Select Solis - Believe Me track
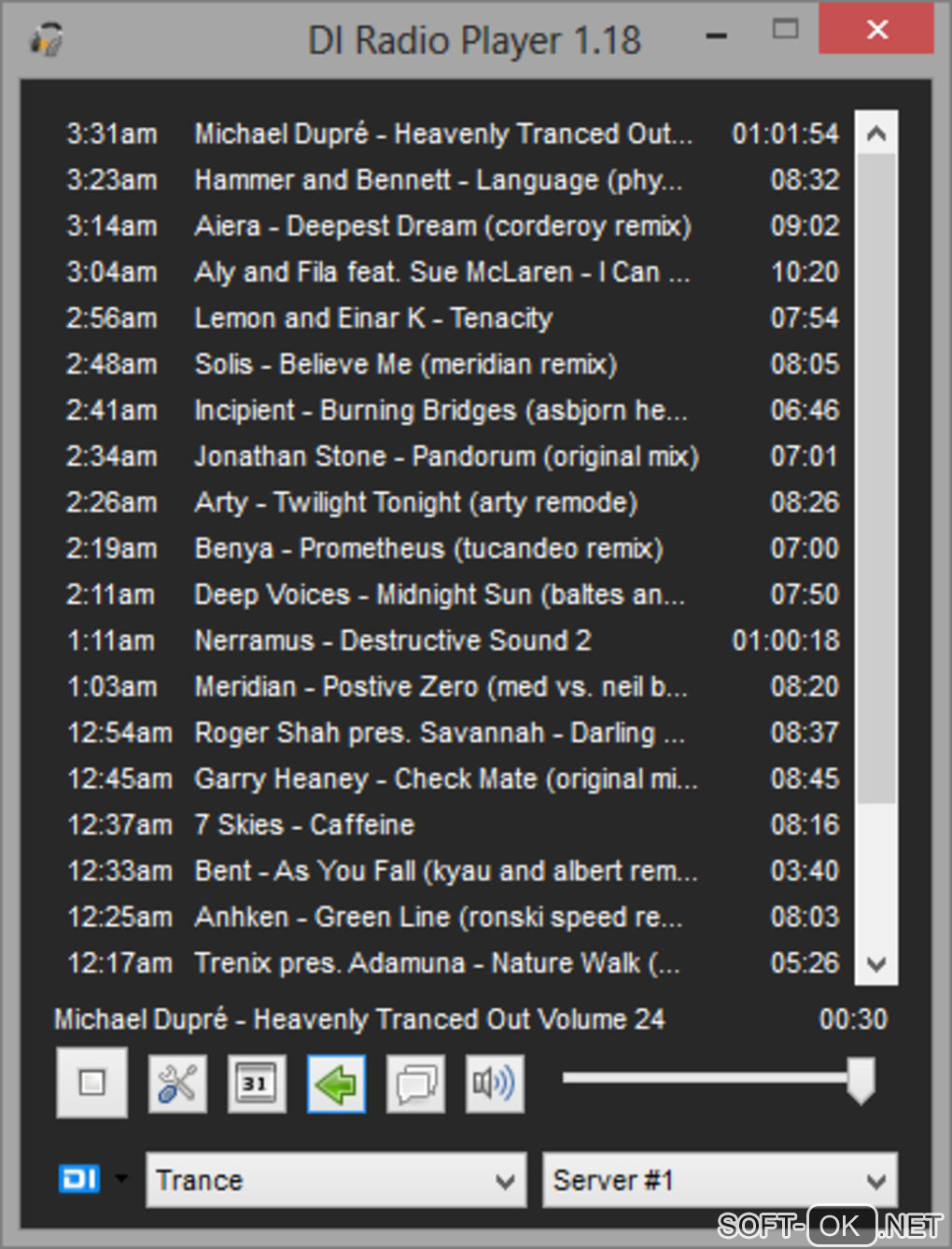 coord(453,364)
